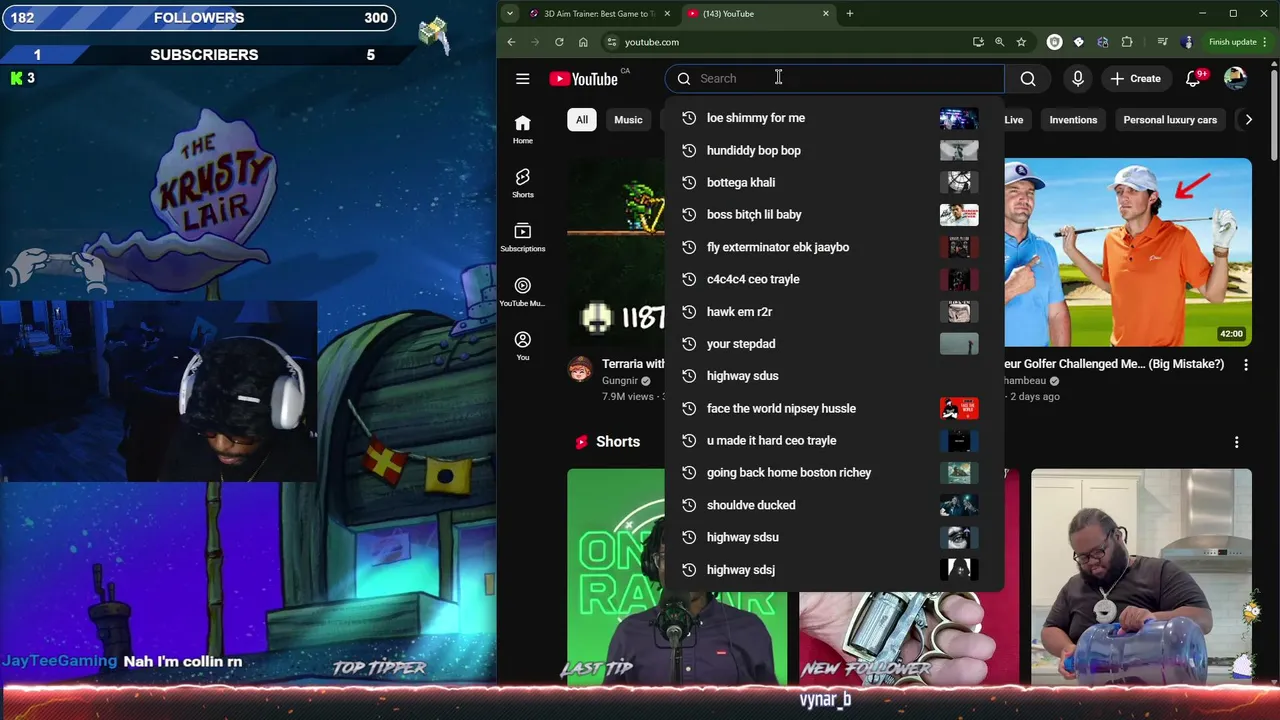Open the water jug Shorts thumbnail
The height and width of the screenshot is (720, 1280).
pos(1141,578)
